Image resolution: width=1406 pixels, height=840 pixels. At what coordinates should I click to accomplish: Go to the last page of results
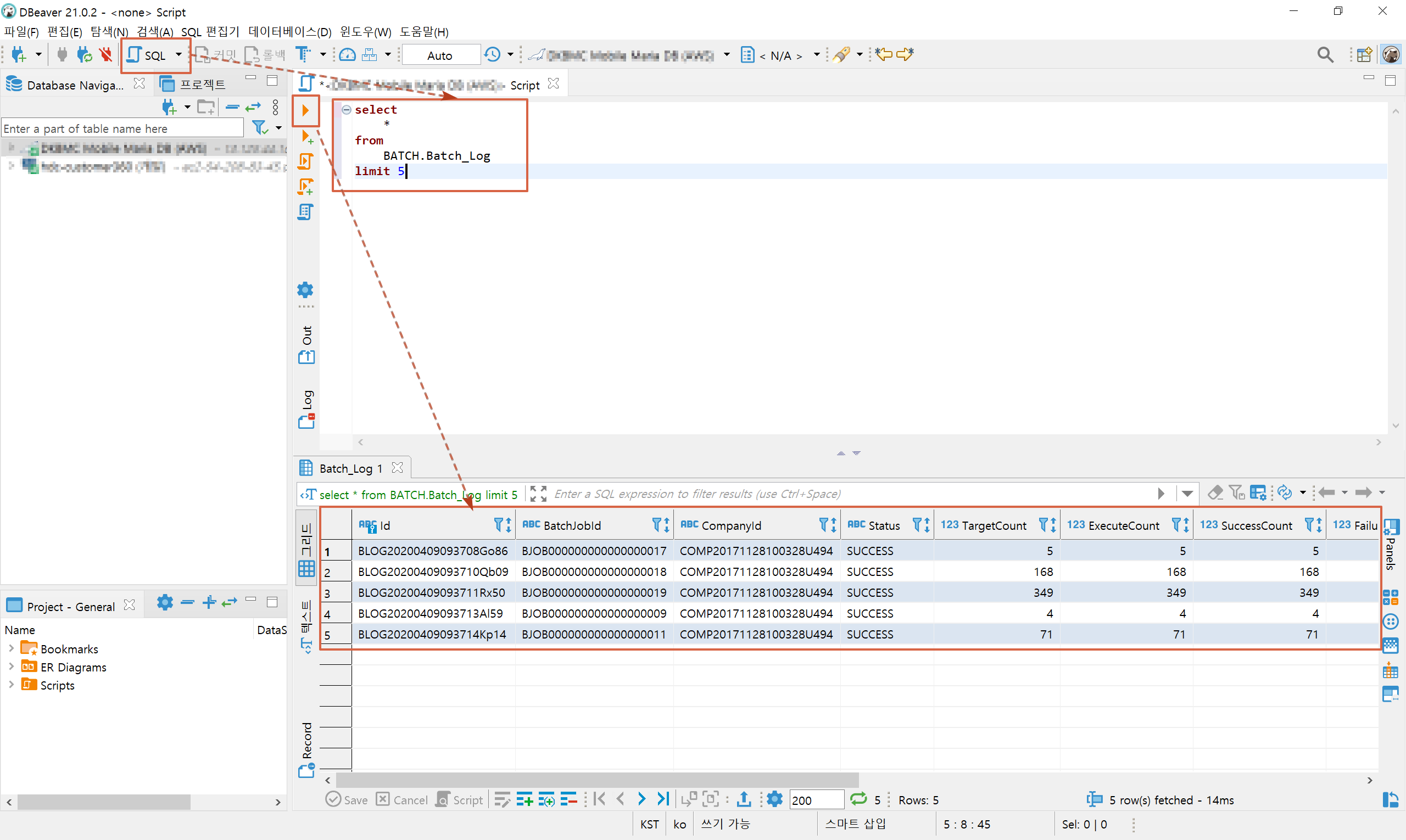coord(663,799)
